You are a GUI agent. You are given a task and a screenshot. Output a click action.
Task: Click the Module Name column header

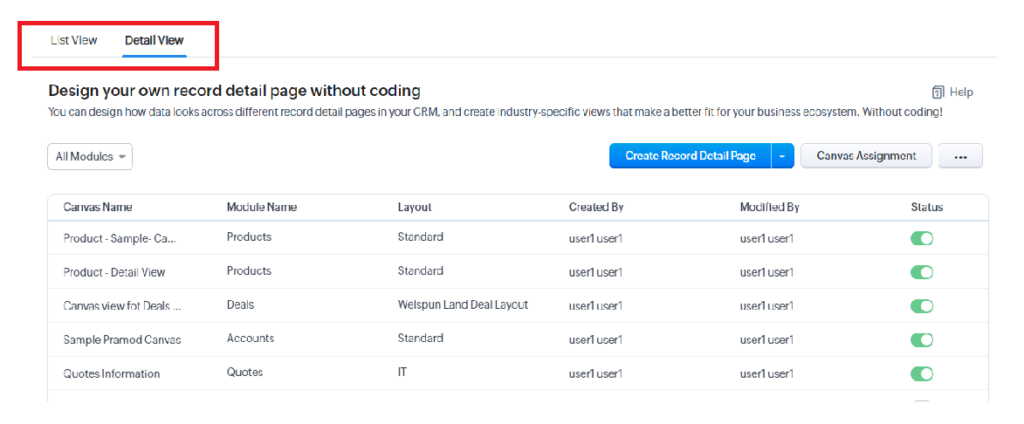pyautogui.click(x=262, y=207)
